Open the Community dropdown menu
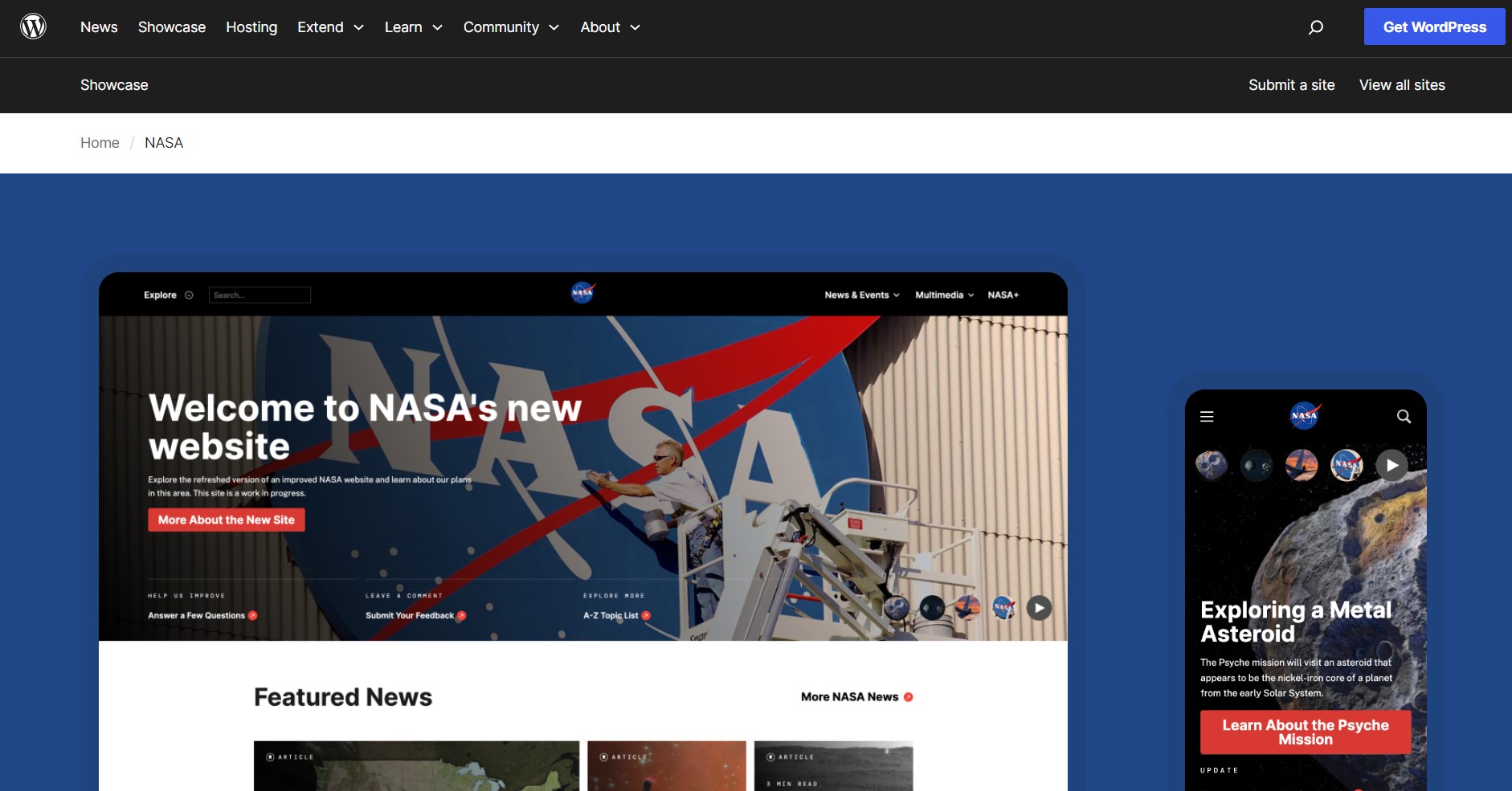The height and width of the screenshot is (791, 1512). coord(510,27)
